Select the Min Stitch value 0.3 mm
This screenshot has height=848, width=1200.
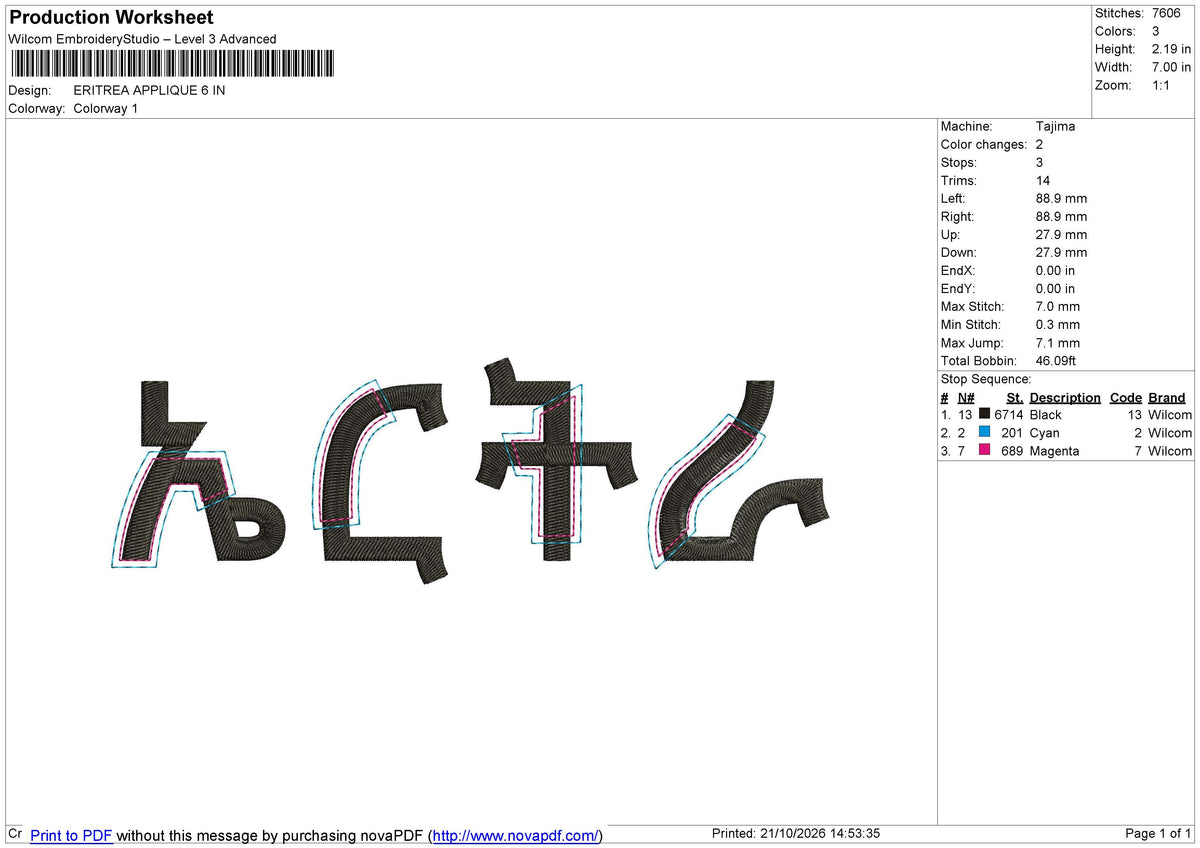click(x=1058, y=324)
